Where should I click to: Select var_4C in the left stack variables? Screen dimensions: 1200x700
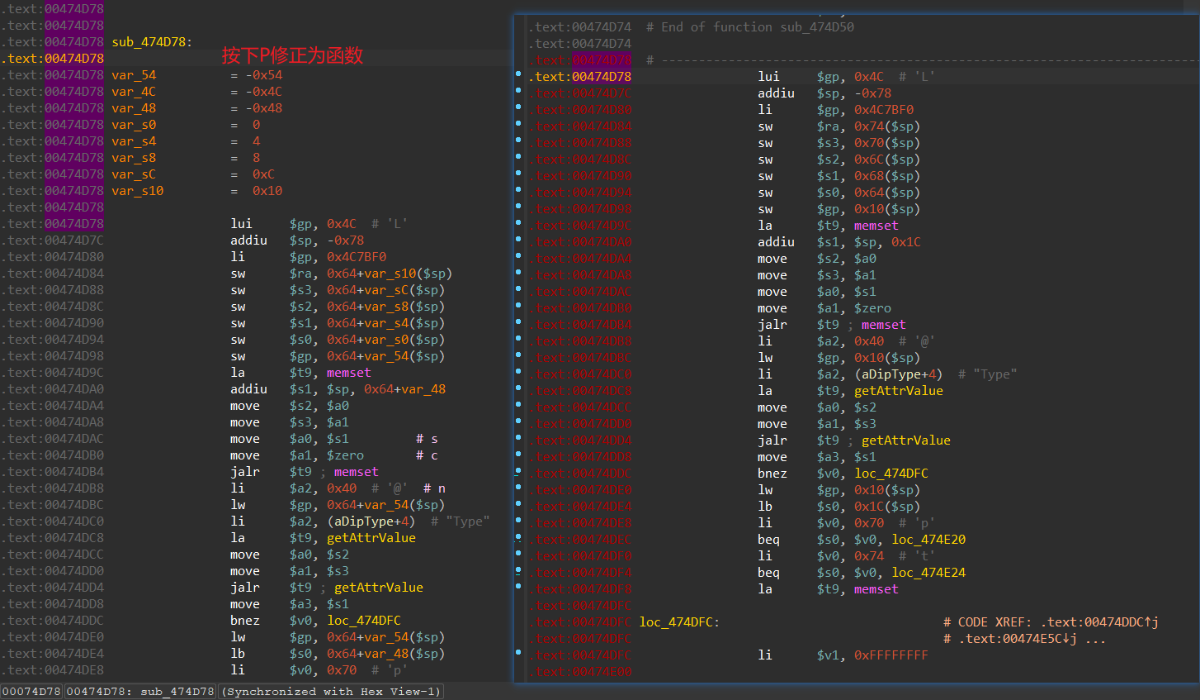click(x=134, y=92)
